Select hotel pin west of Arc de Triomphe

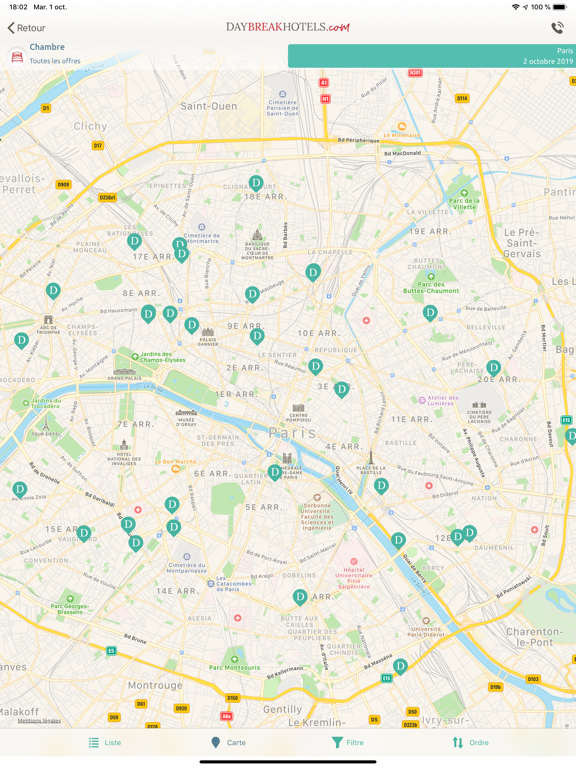click(21, 341)
